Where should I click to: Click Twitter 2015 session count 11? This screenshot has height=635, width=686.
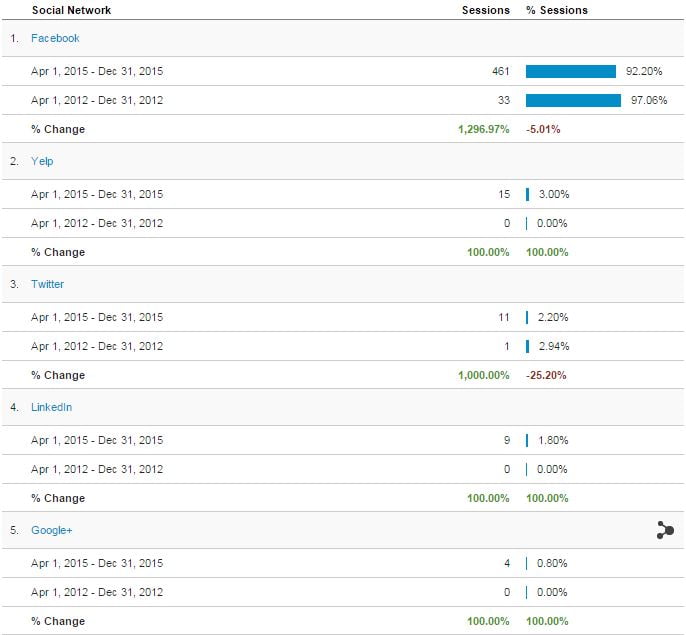[x=503, y=317]
